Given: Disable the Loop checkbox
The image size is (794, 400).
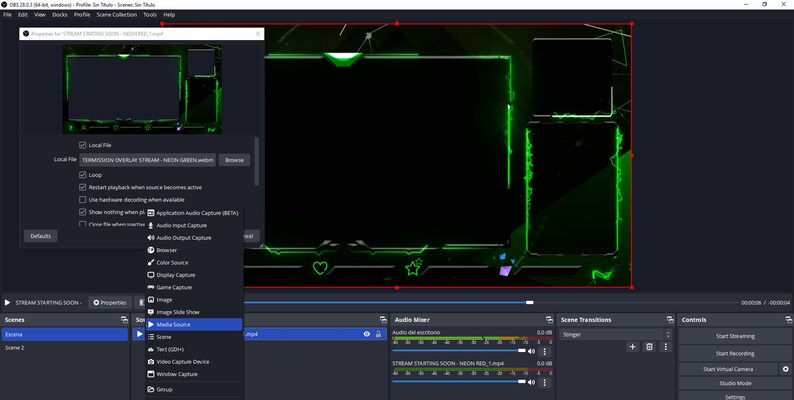Looking at the screenshot, I should (x=83, y=175).
